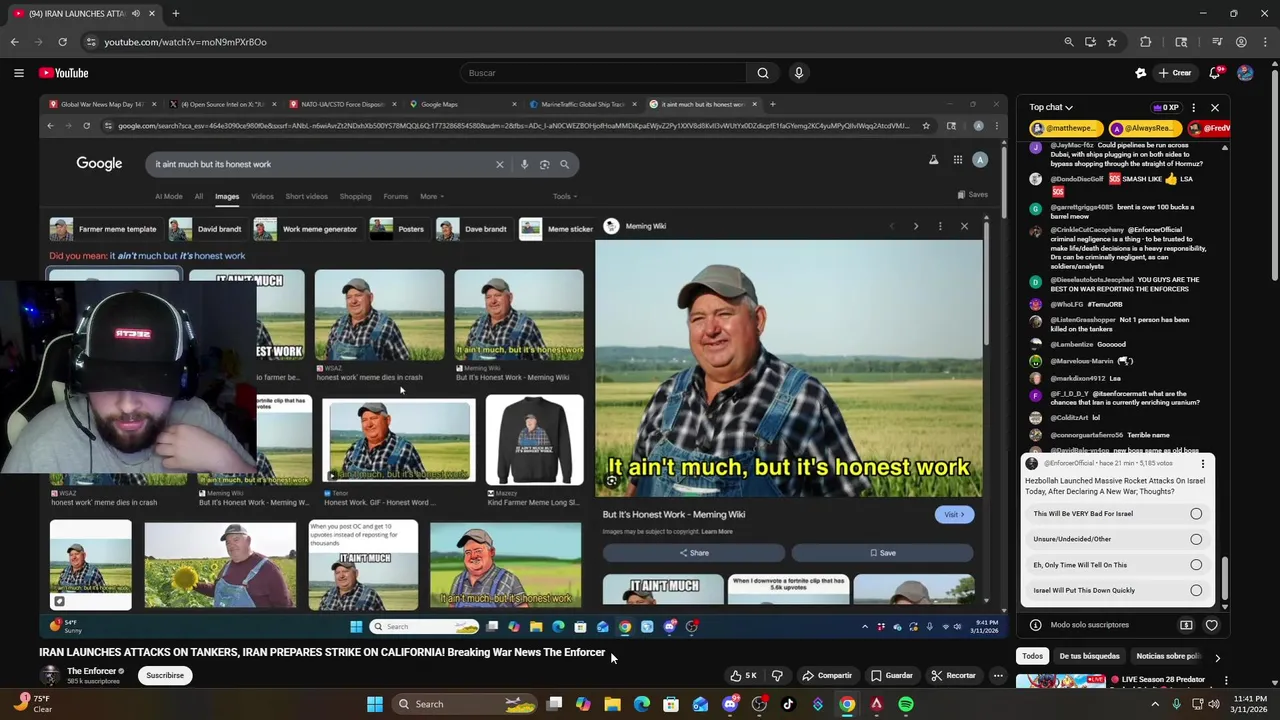Go back in the Chrome browser
Viewport: 1280px width, 720px height.
pos(14,42)
